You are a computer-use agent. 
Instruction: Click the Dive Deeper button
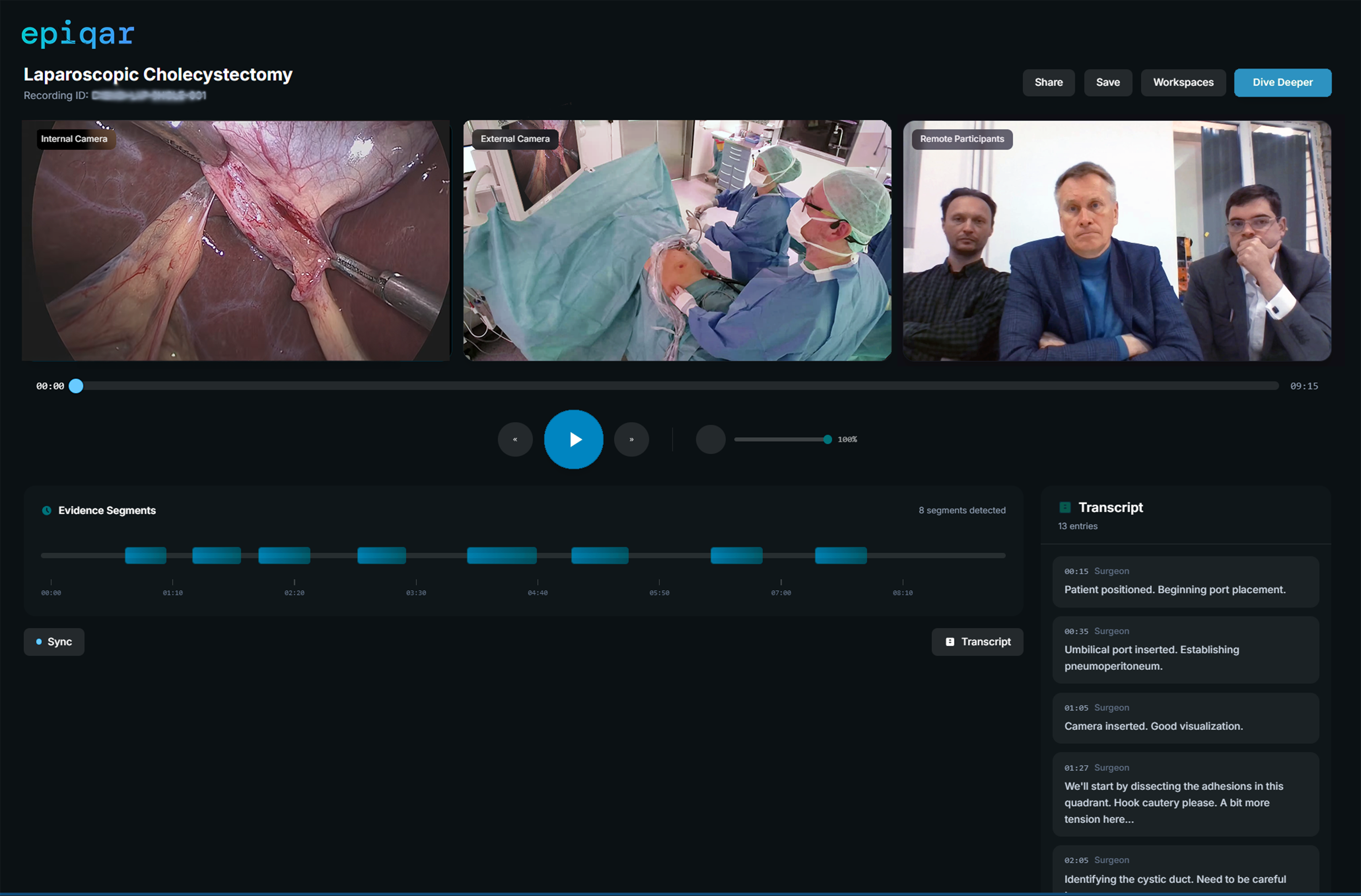click(x=1283, y=82)
